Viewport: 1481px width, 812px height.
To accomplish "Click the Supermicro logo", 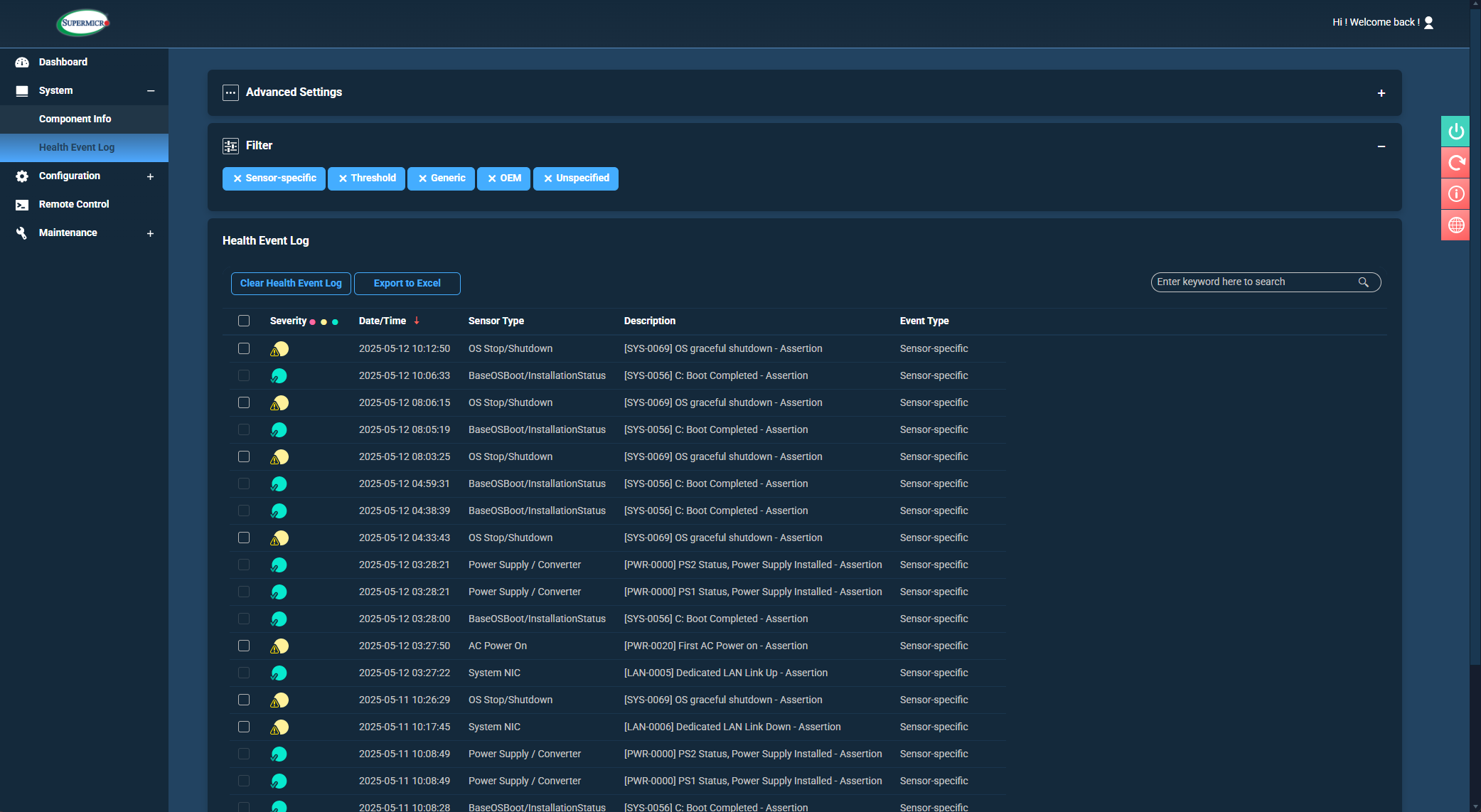I will [x=83, y=23].
